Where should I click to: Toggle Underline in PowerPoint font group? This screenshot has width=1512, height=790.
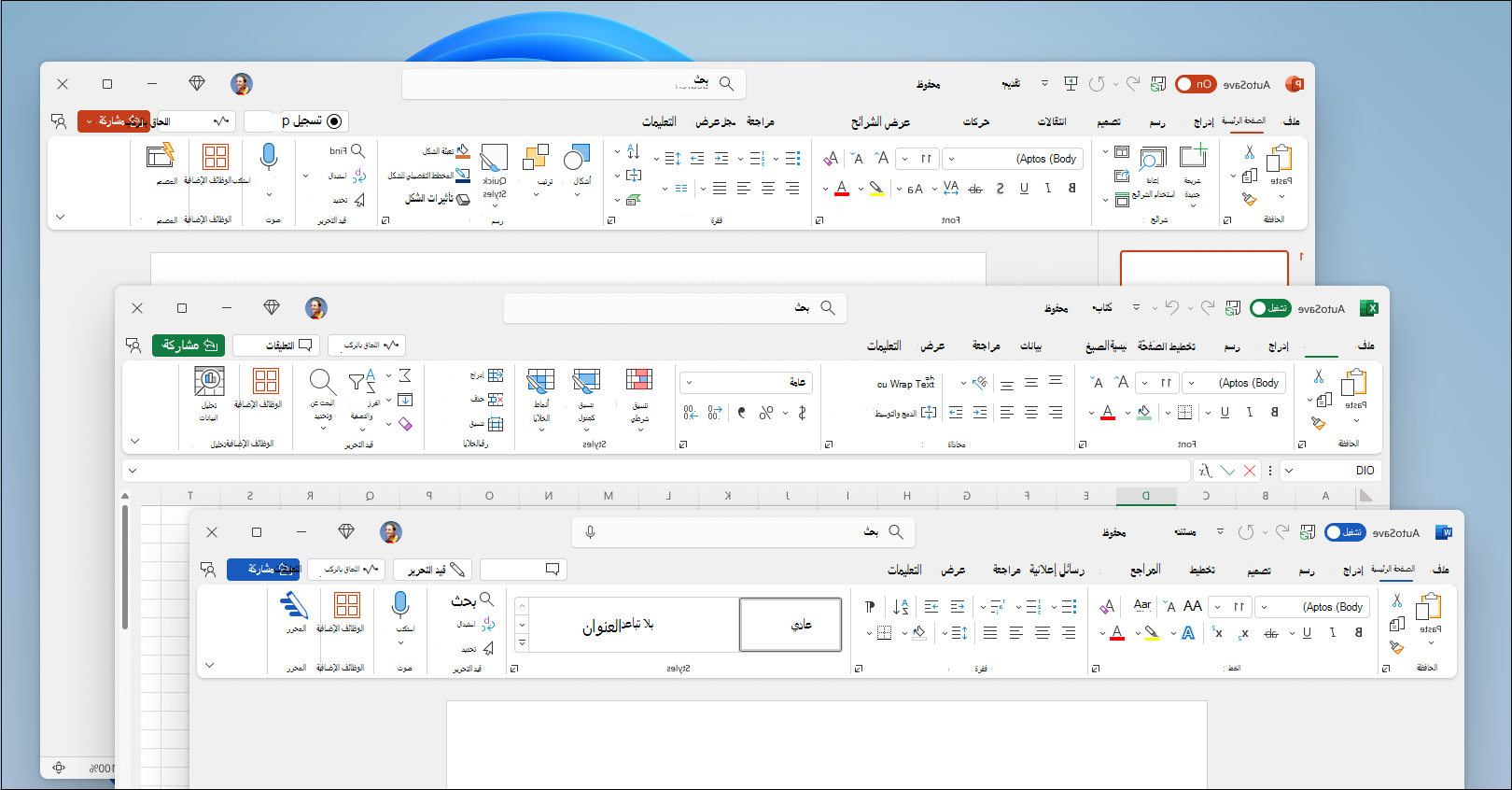point(1024,188)
